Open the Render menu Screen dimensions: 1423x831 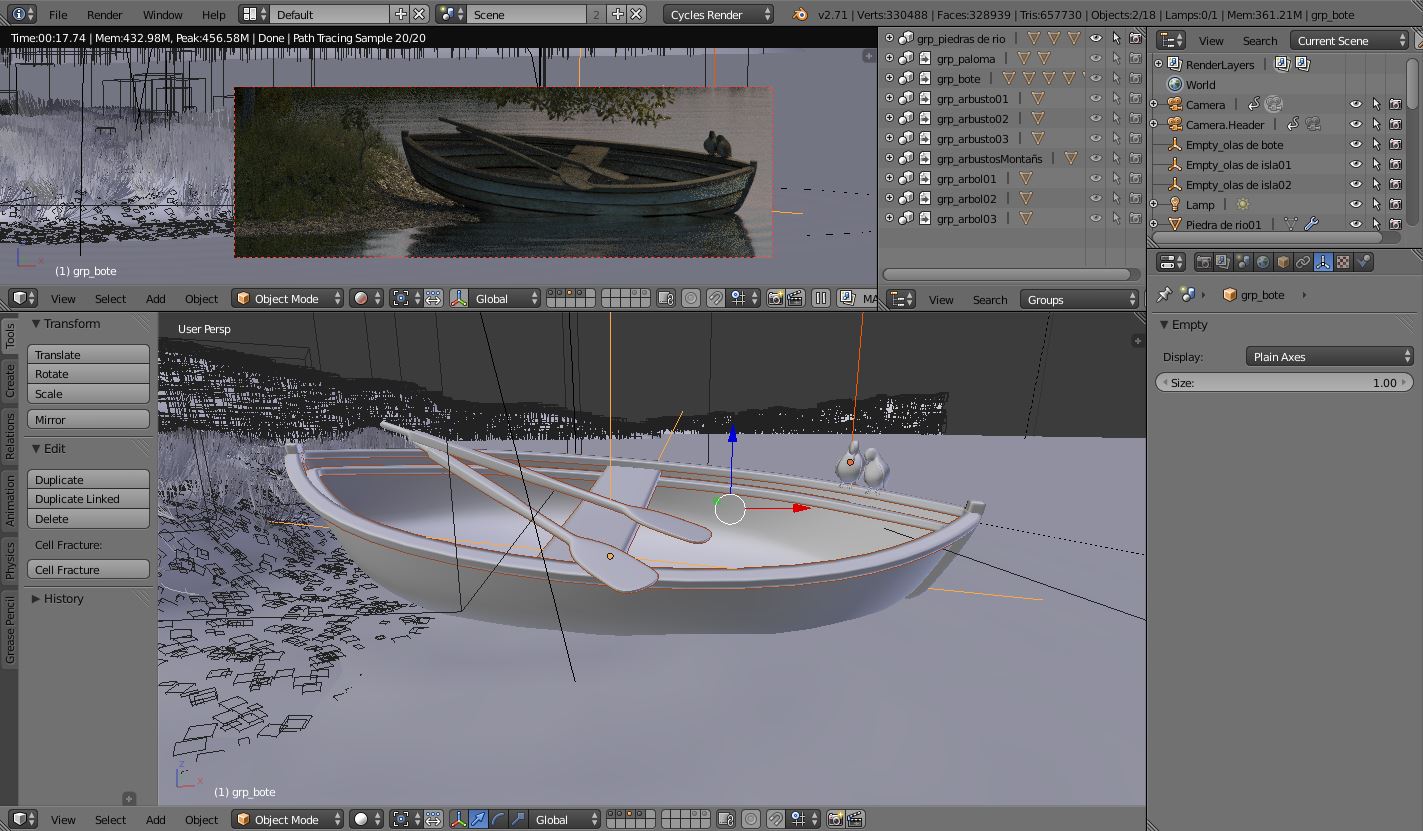coord(104,15)
